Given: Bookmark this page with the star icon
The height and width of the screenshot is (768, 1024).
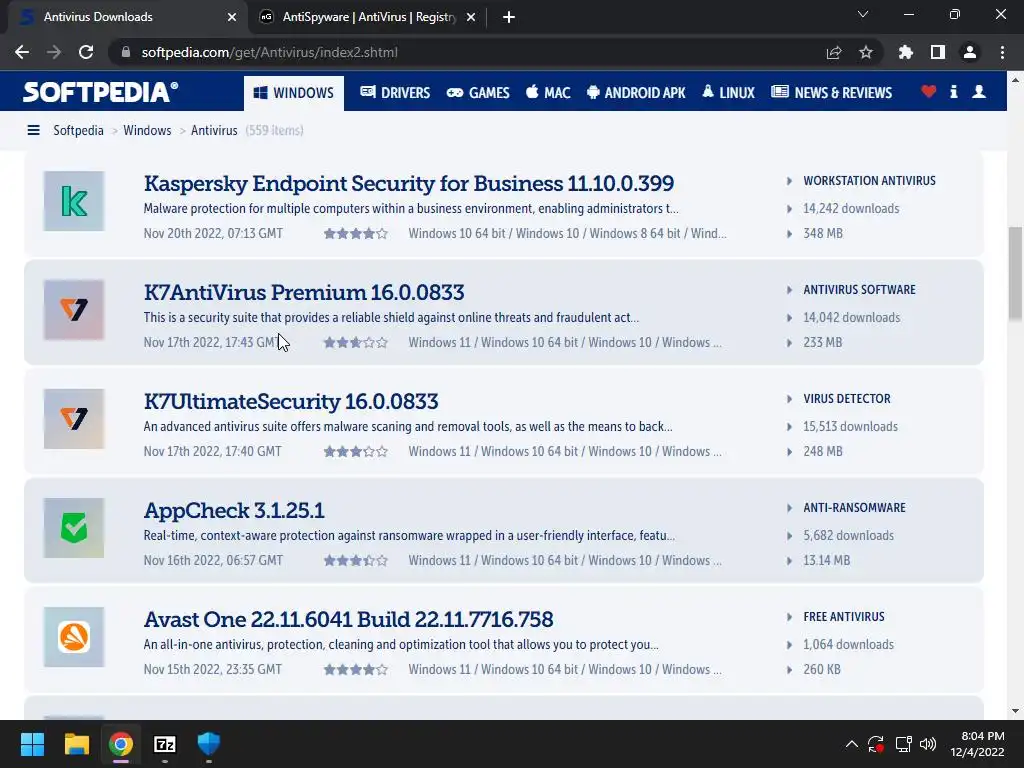Looking at the screenshot, I should (866, 52).
